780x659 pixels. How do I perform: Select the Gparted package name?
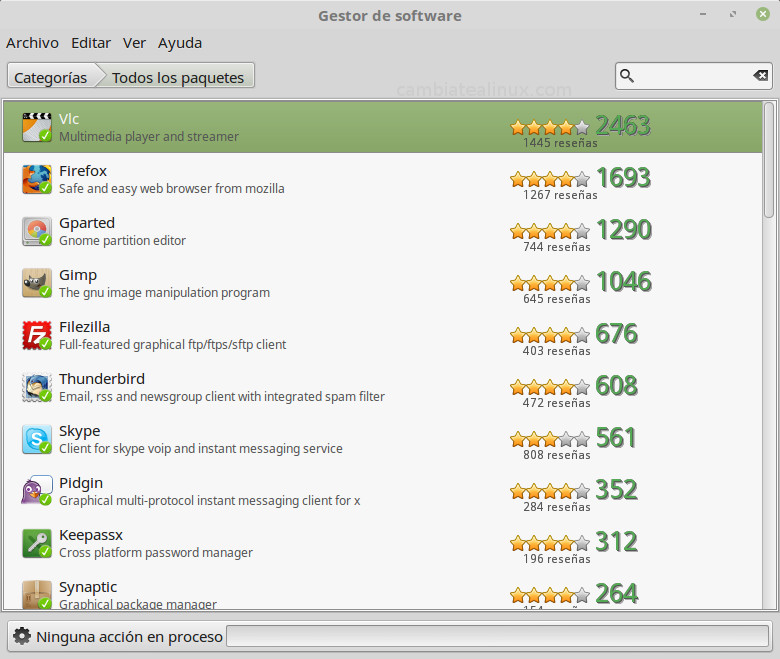[x=87, y=223]
